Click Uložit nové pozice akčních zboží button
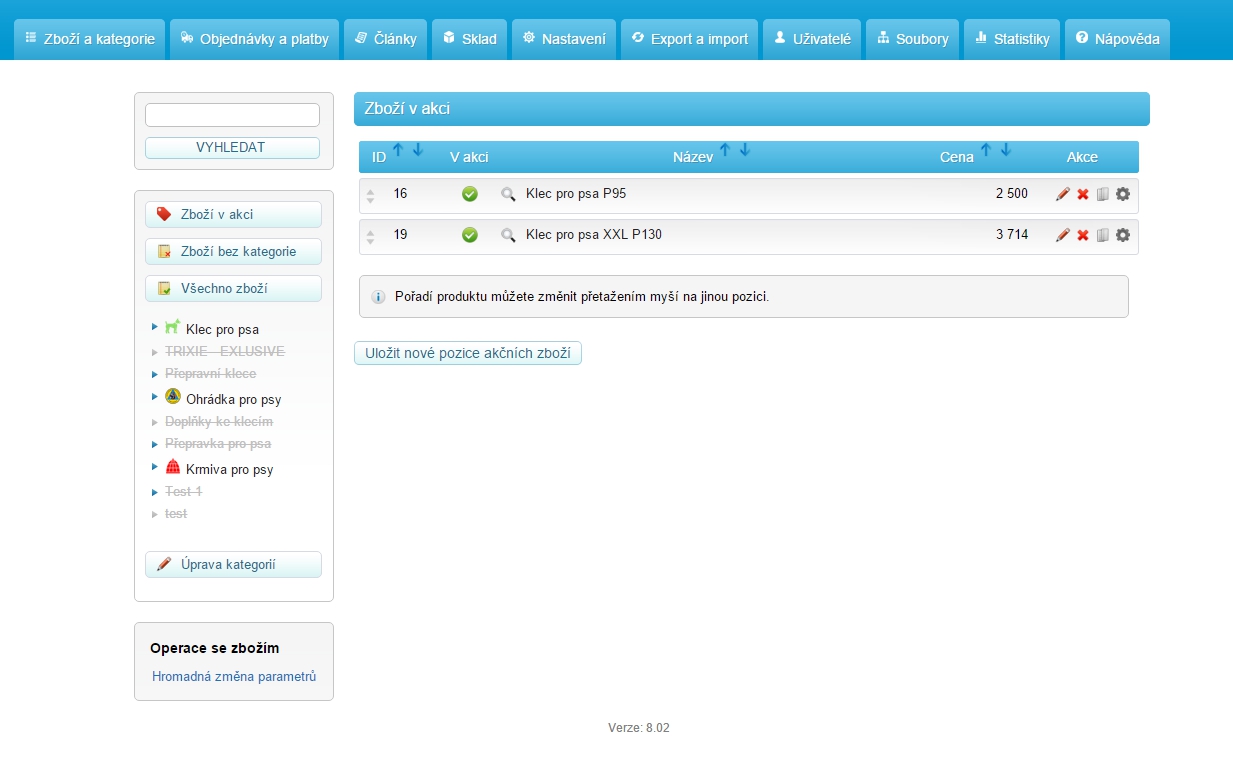Image resolution: width=1233 pixels, height=760 pixels. coord(468,354)
